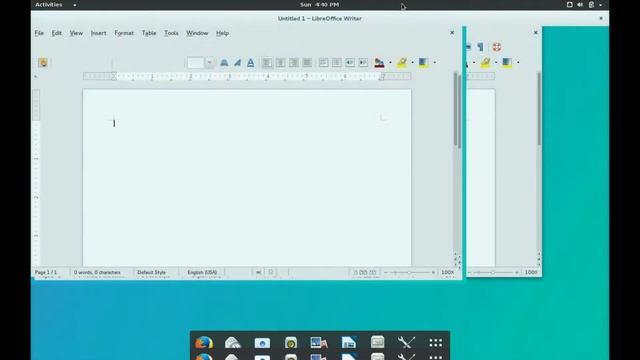Click the lifebuoy help icon in back window
Image resolution: width=640 pixels, height=360 pixels.
tap(497, 47)
